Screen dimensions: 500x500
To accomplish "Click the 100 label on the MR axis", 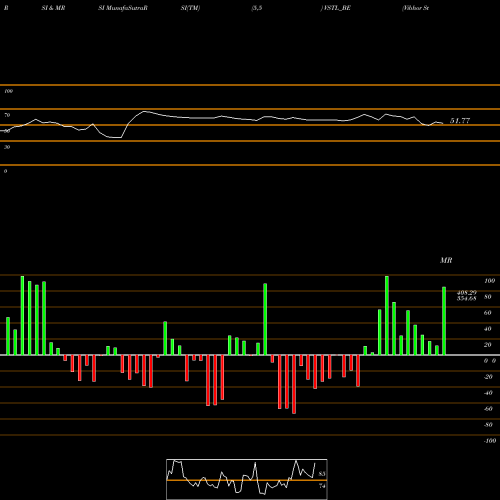I will tap(489, 281).
